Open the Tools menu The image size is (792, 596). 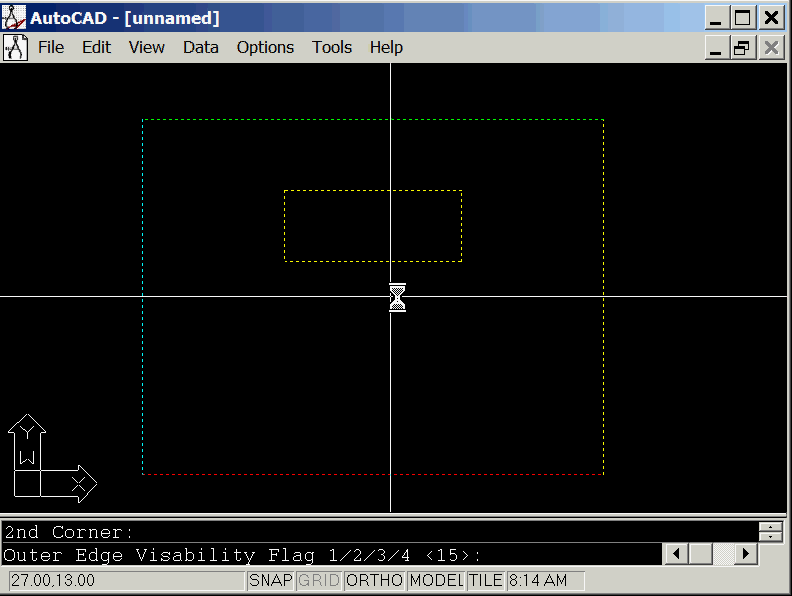point(331,47)
